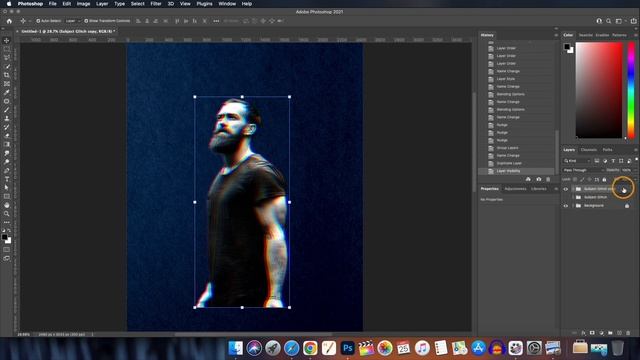This screenshot has height=360, width=640.
Task: Open the Libraries tab
Action: click(x=538, y=189)
